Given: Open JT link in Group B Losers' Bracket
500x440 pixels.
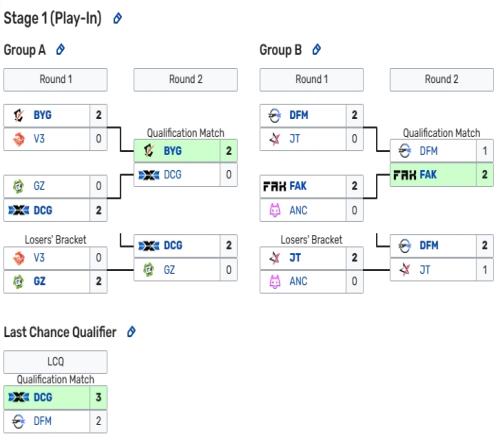Looking at the screenshot, I should (x=295, y=258).
